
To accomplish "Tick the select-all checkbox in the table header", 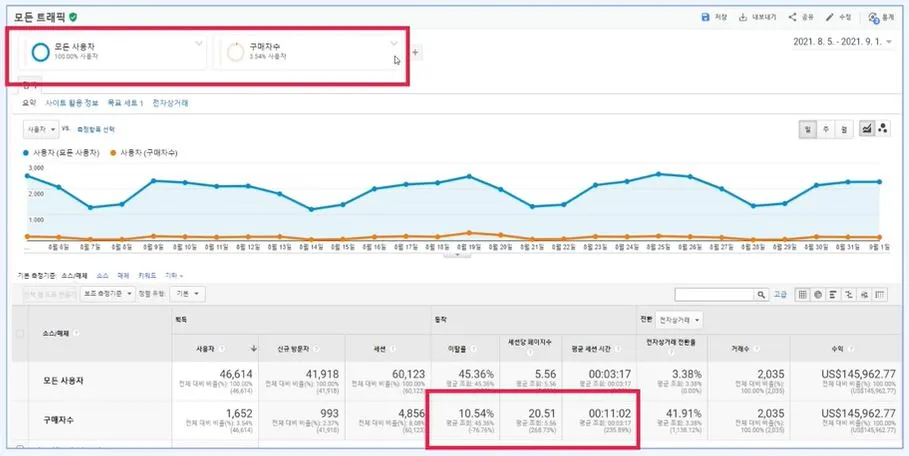I will click(x=20, y=333).
